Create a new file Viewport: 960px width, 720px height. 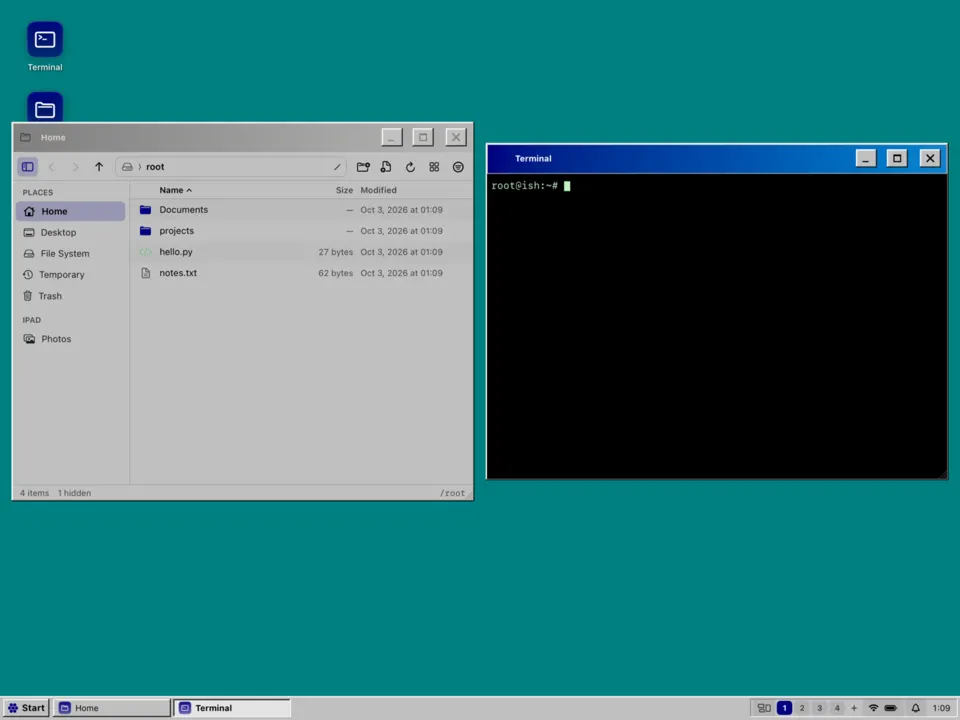(386, 167)
